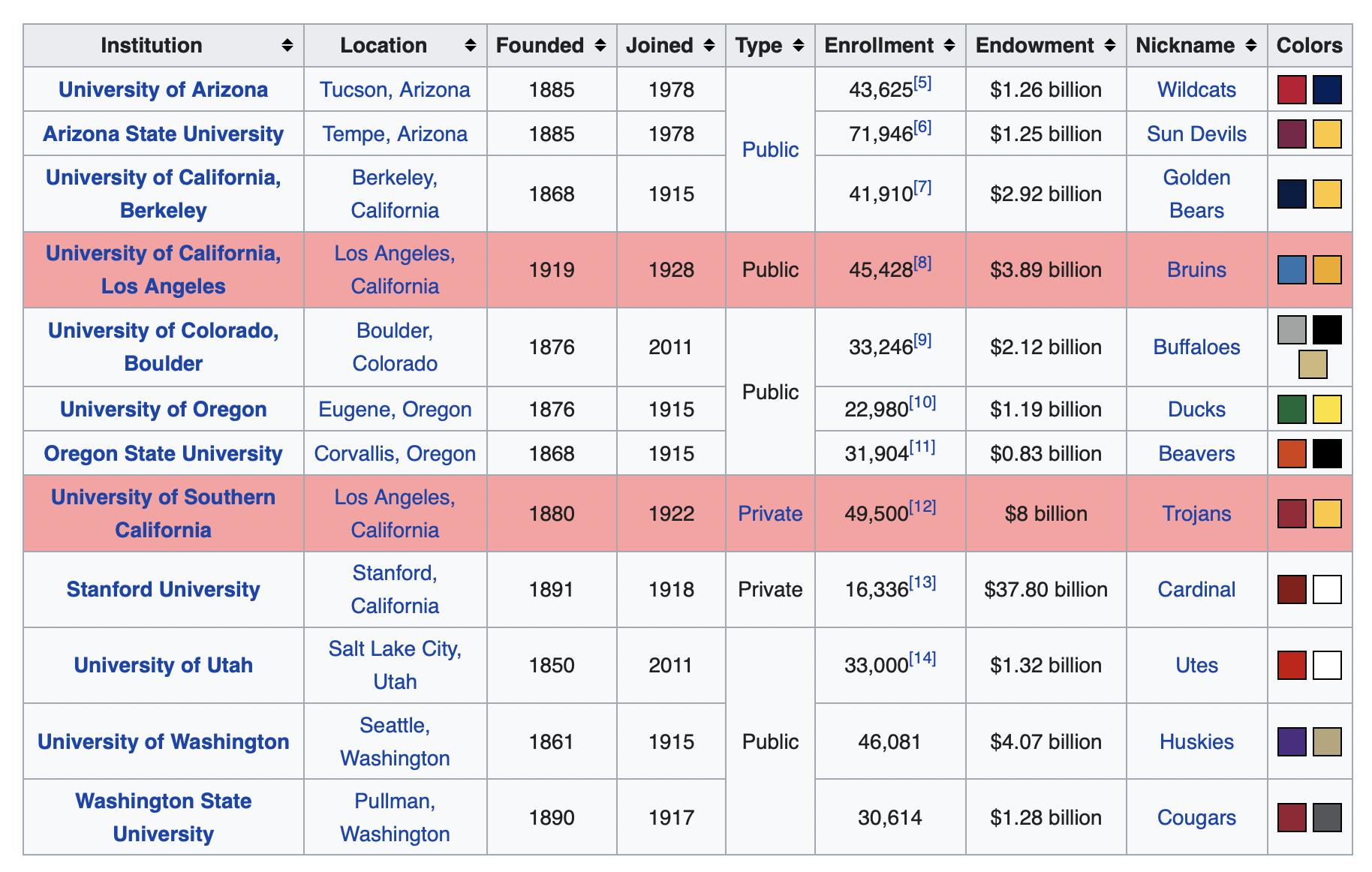The image size is (1372, 872).
Task: Follow Boulder, Colorado location link
Action: 395,347
